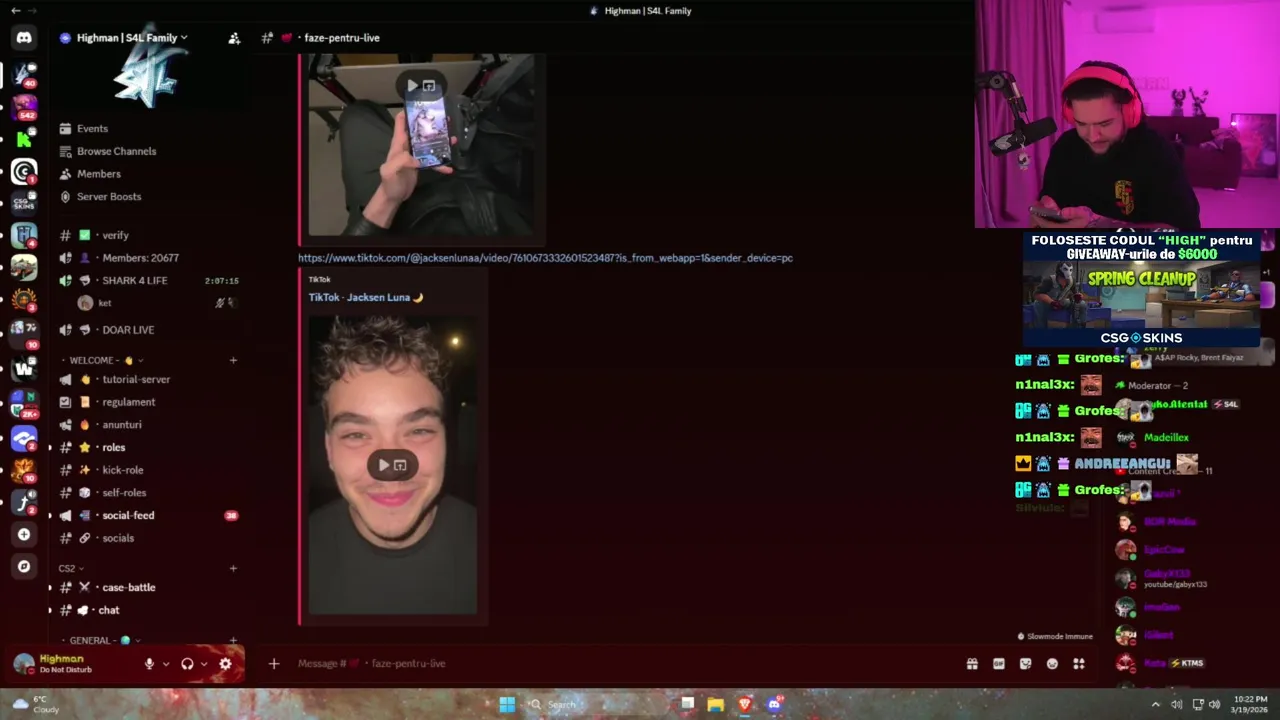Viewport: 1280px width, 720px height.
Task: Open Discord icon in taskbar
Action: click(x=774, y=704)
